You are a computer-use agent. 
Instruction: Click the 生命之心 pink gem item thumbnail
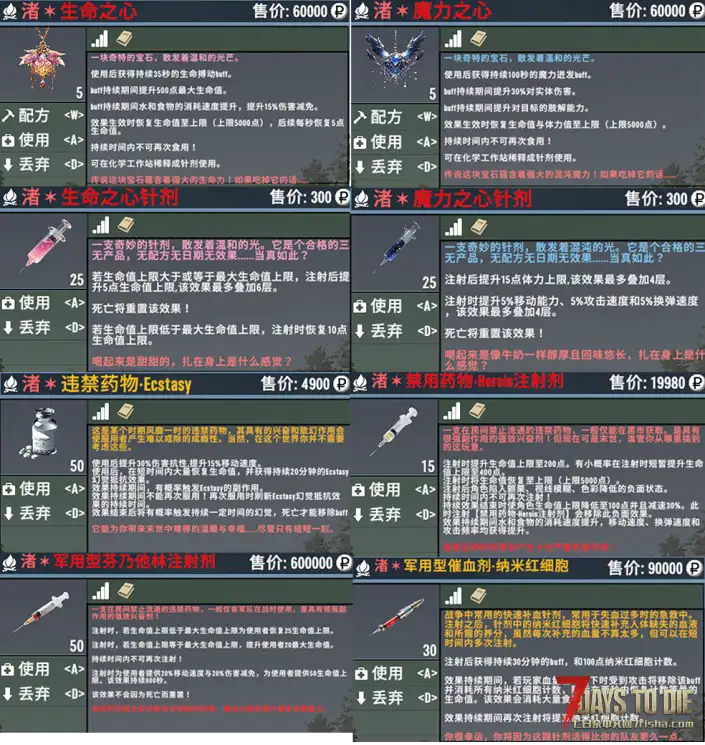[x=43, y=58]
